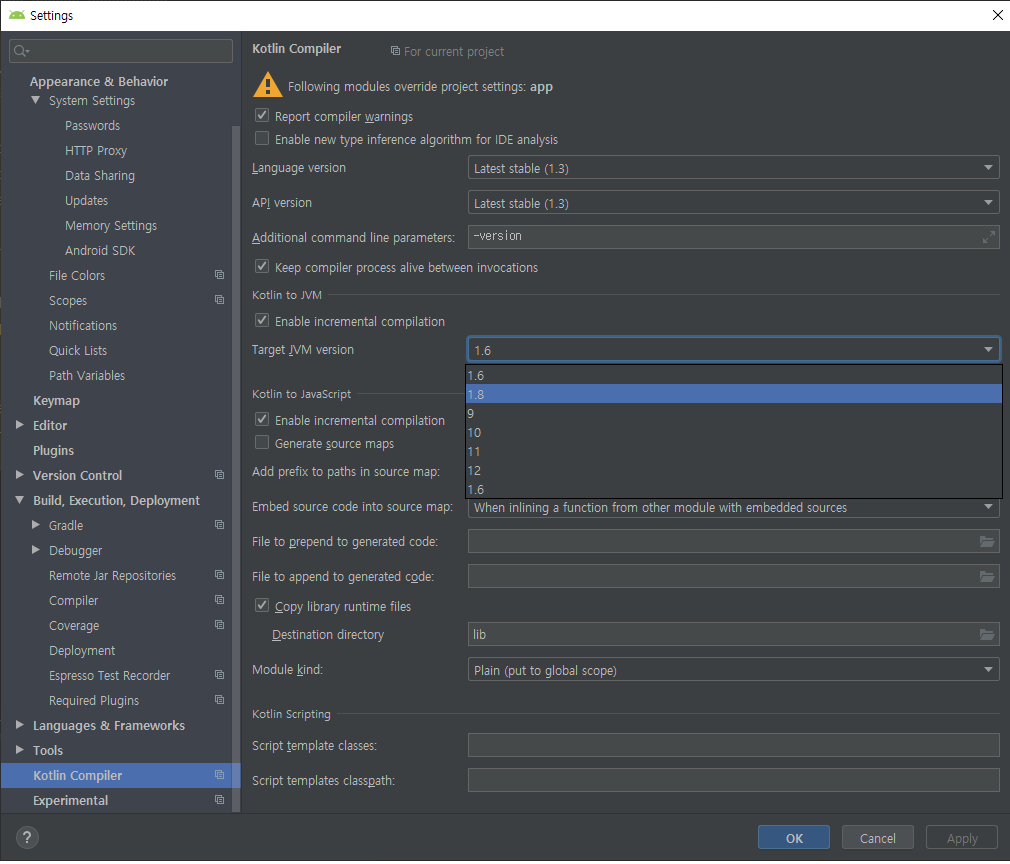Collapse the System Settings tree node

35,101
